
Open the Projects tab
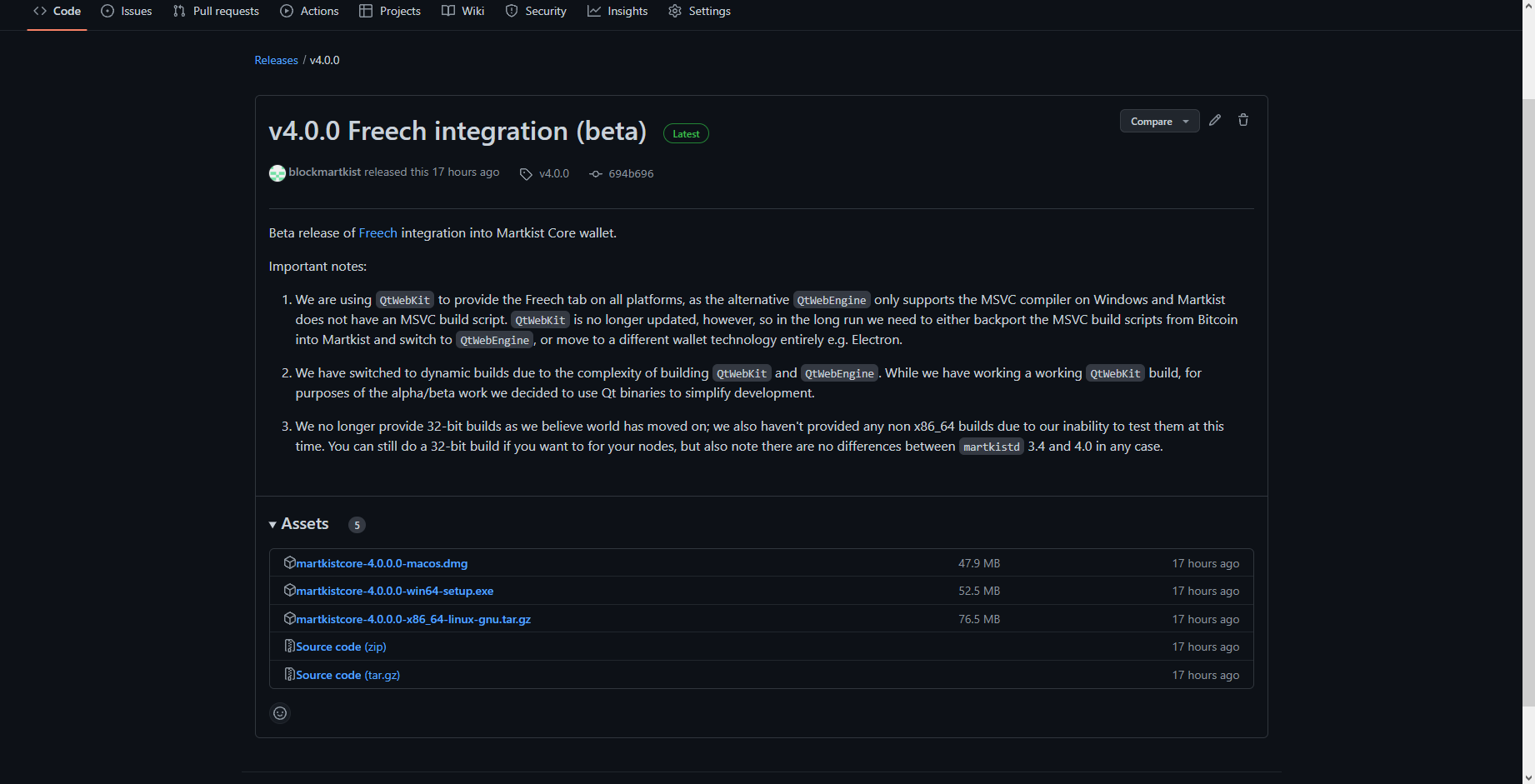[x=390, y=11]
